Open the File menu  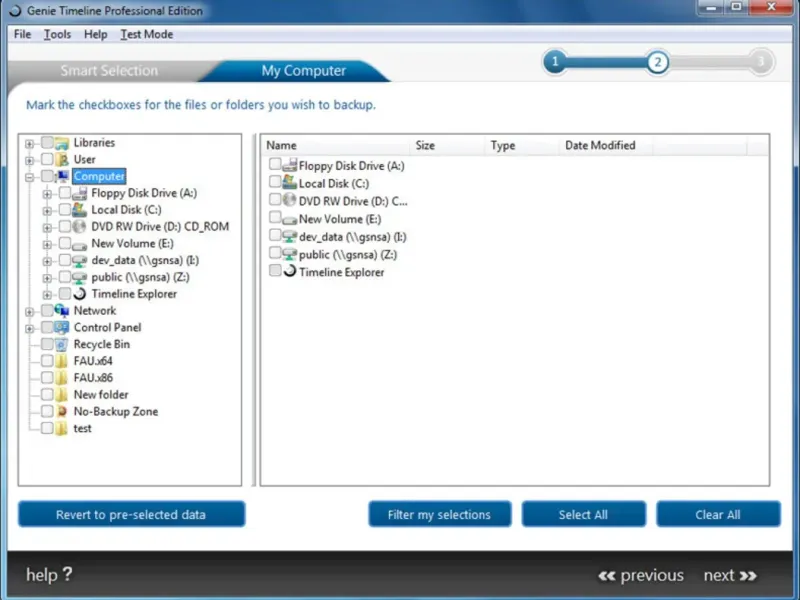[x=22, y=34]
